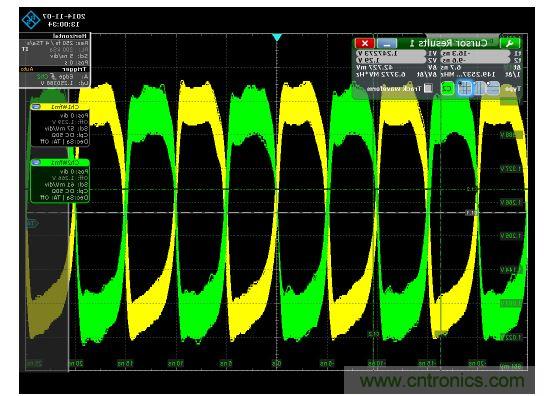Select the crosshair cursor type icon
This screenshot has width=544, height=396.
(465, 89)
